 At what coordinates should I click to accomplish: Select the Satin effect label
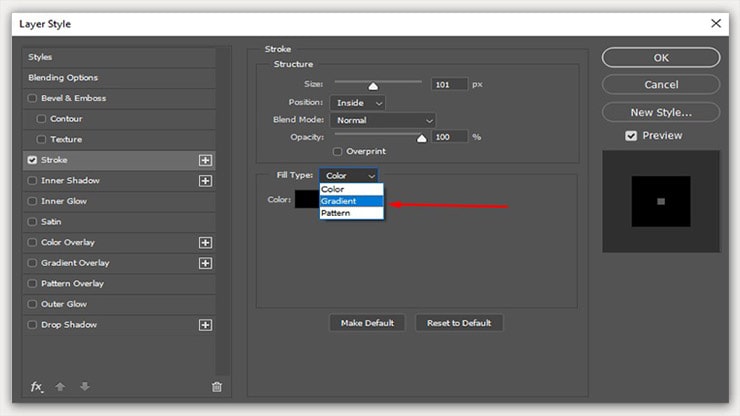tap(51, 222)
